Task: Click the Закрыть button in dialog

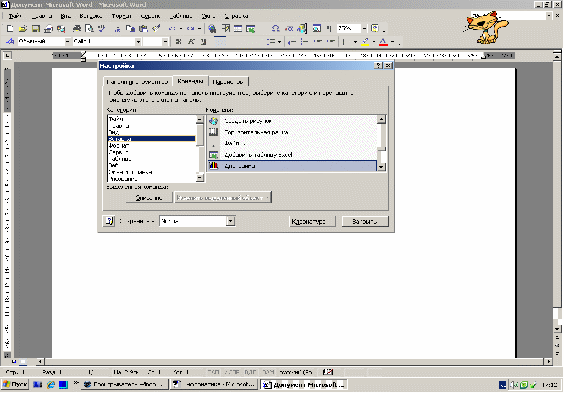Action: (365, 221)
